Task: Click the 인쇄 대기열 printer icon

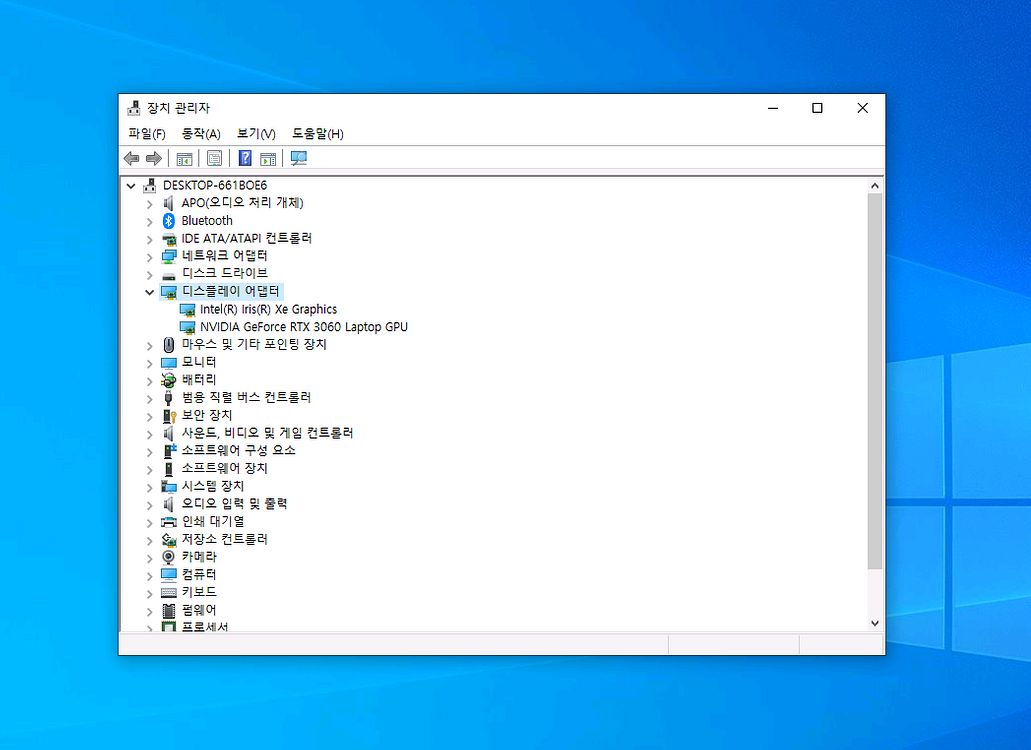Action: [169, 522]
